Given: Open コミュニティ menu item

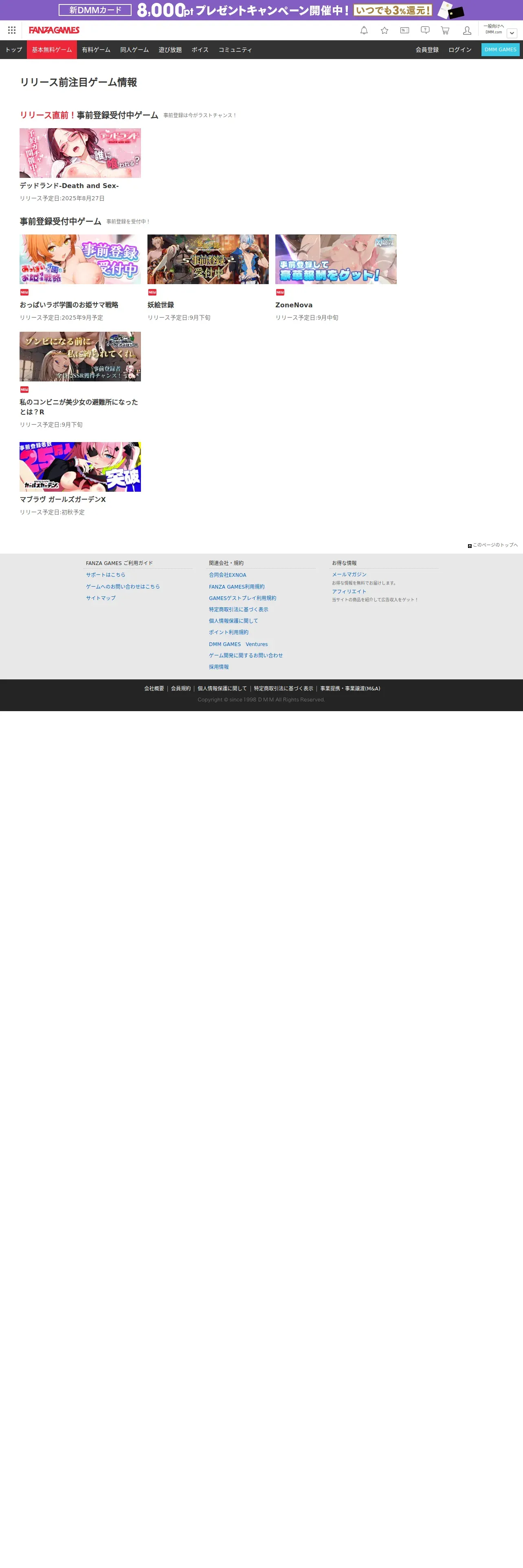Looking at the screenshot, I should 235,50.
